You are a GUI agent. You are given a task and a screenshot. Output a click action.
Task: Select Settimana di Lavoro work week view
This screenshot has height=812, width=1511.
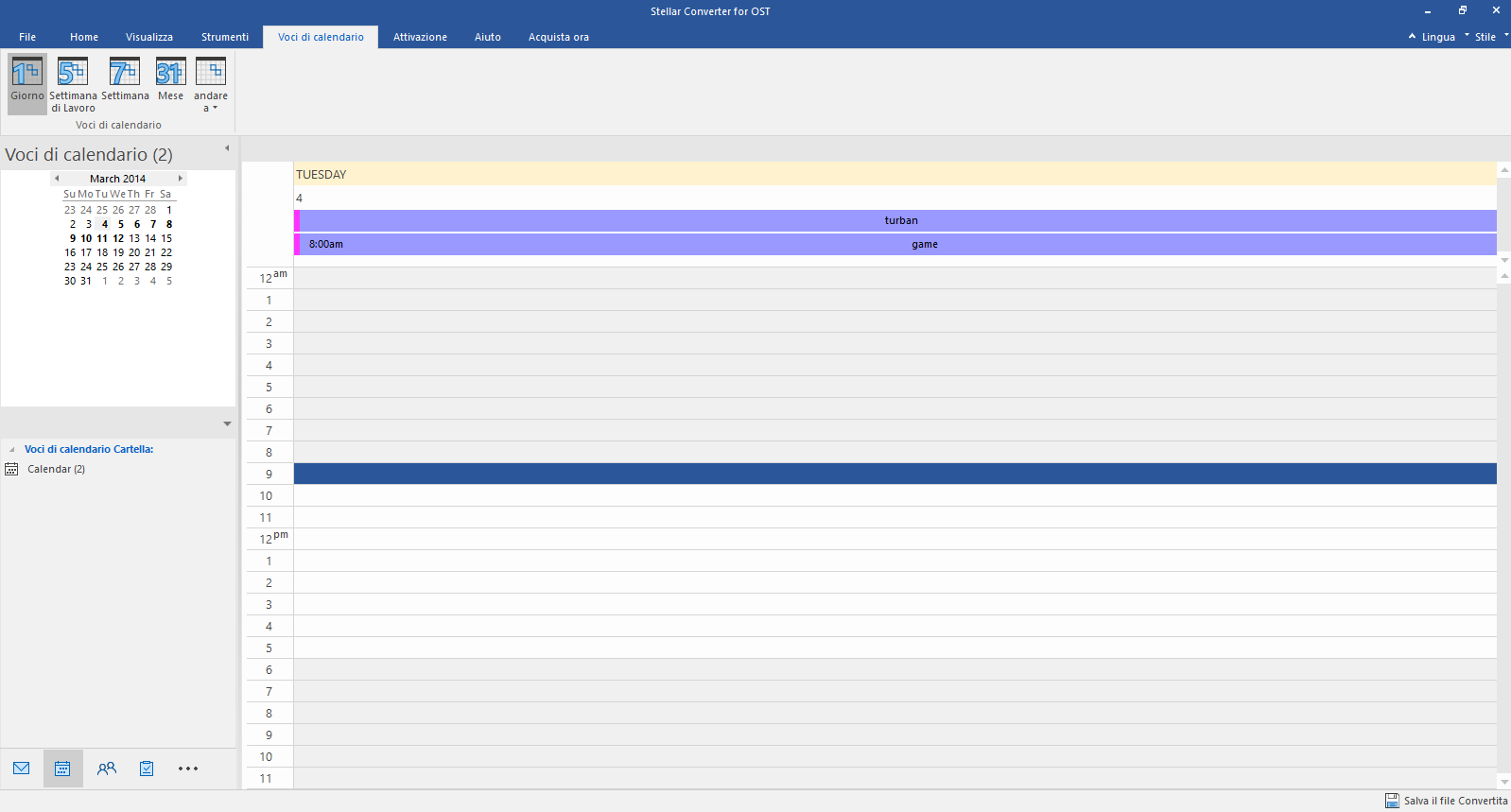[x=73, y=83]
